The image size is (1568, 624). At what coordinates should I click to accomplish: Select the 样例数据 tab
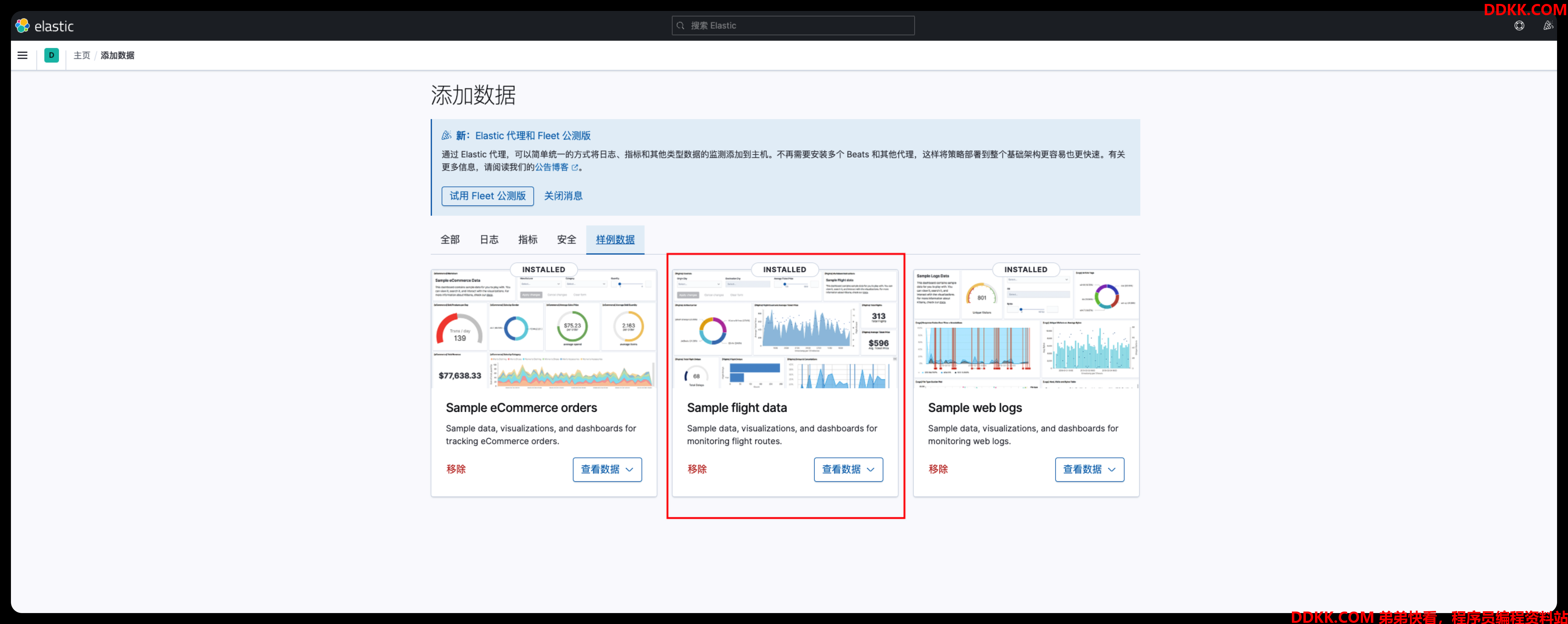point(615,240)
